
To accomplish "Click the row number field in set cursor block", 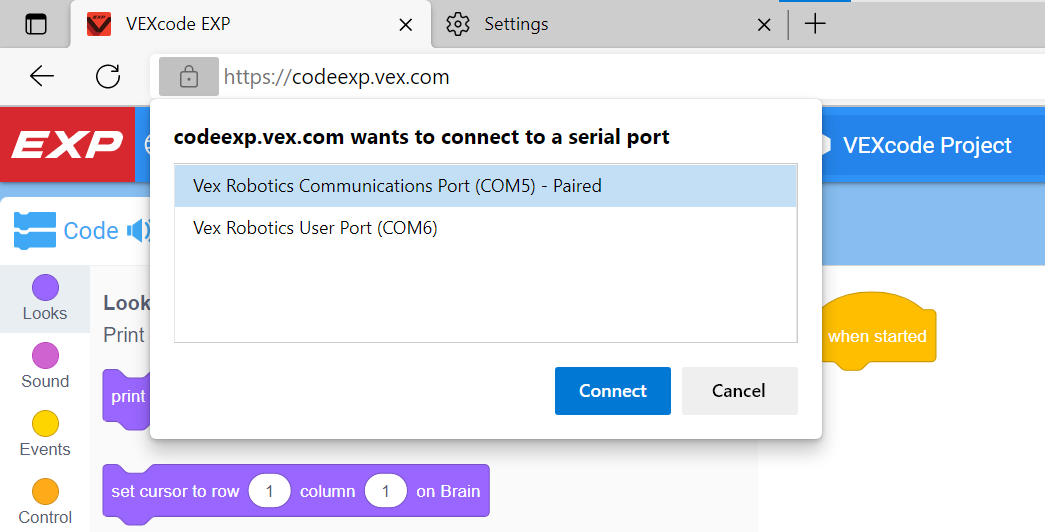I will 269,491.
